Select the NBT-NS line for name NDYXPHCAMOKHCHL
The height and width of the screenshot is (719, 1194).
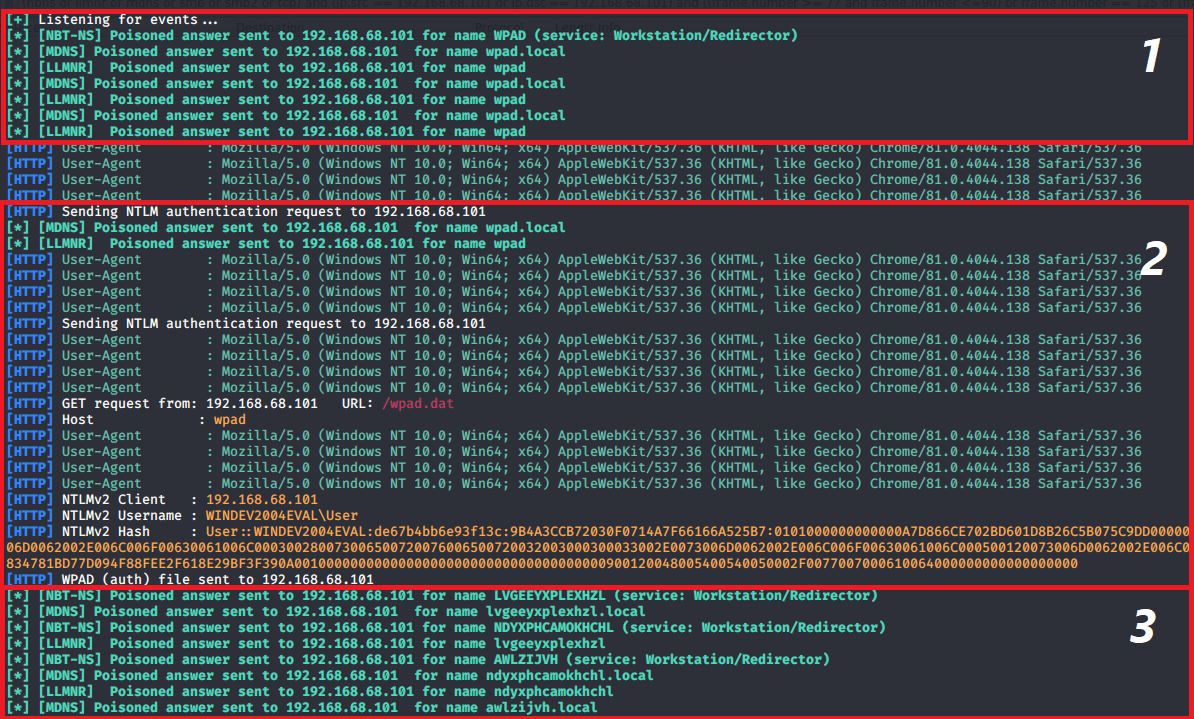pyautogui.click(x=446, y=628)
